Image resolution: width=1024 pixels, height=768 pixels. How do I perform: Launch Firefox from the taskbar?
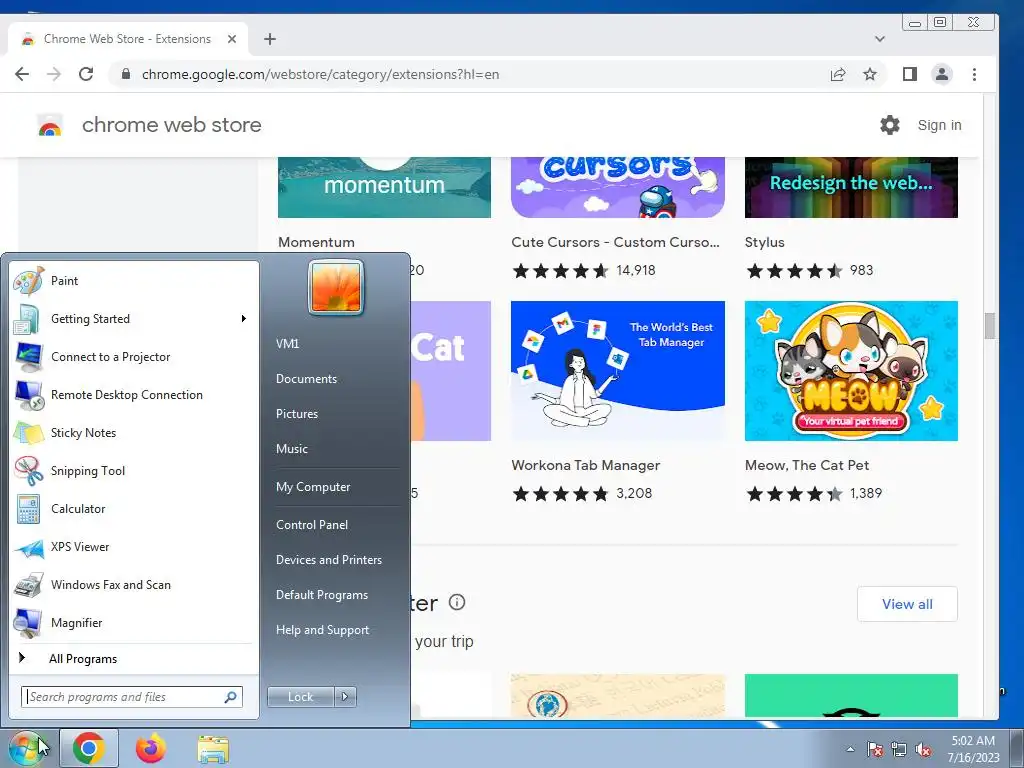150,748
